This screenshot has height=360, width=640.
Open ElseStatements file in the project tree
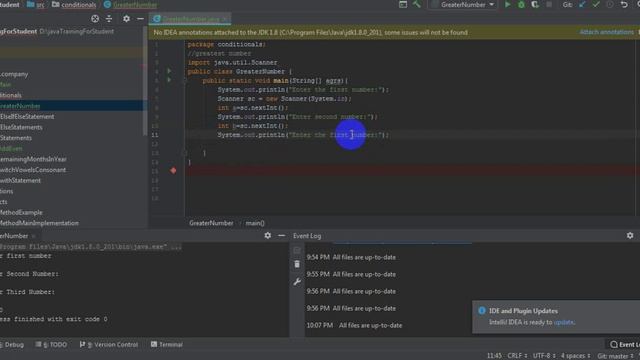coord(21,127)
